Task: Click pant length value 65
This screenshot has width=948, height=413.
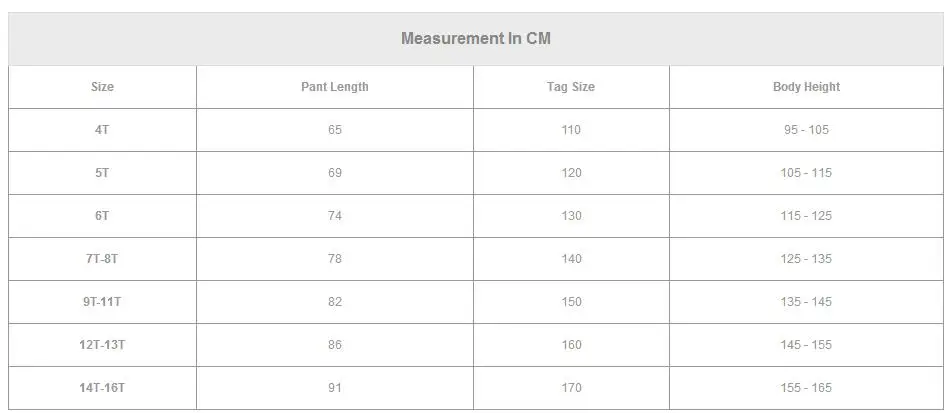Action: pyautogui.click(x=334, y=129)
